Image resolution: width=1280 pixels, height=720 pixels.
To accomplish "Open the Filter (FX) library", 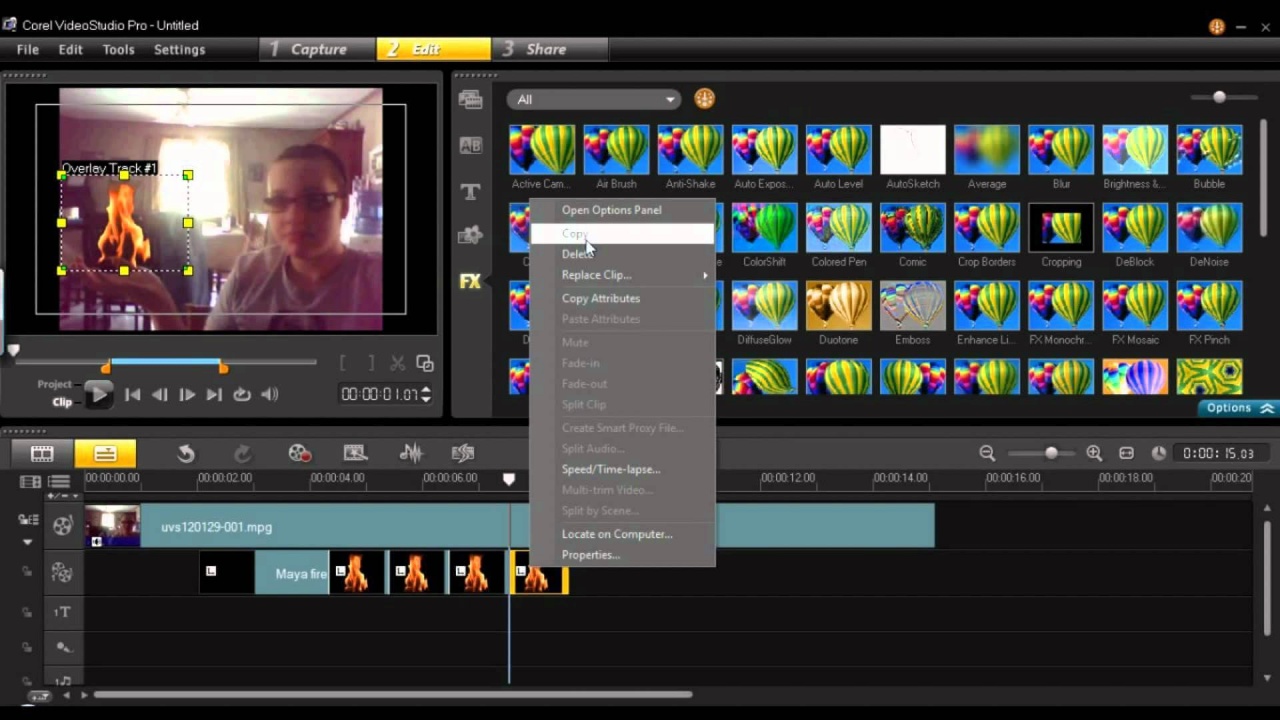I will [x=470, y=282].
